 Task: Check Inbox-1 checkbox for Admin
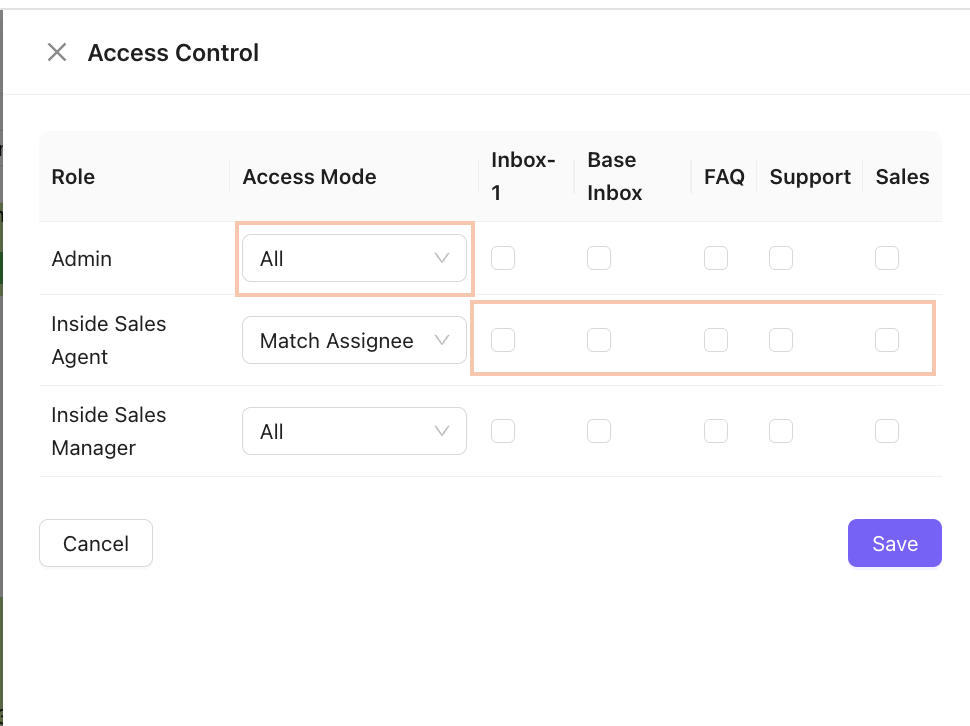click(x=503, y=258)
